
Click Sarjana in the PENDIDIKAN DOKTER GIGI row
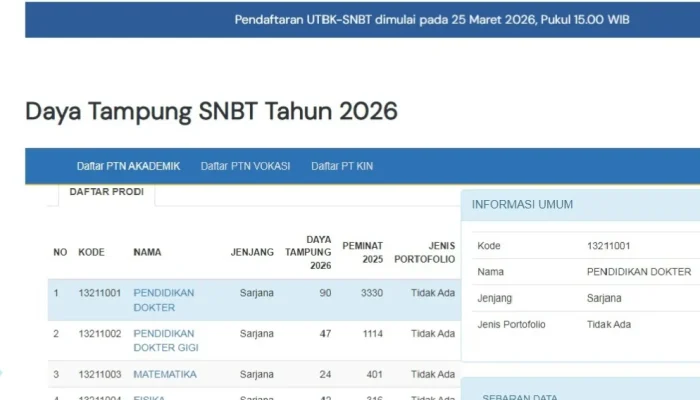click(x=257, y=333)
